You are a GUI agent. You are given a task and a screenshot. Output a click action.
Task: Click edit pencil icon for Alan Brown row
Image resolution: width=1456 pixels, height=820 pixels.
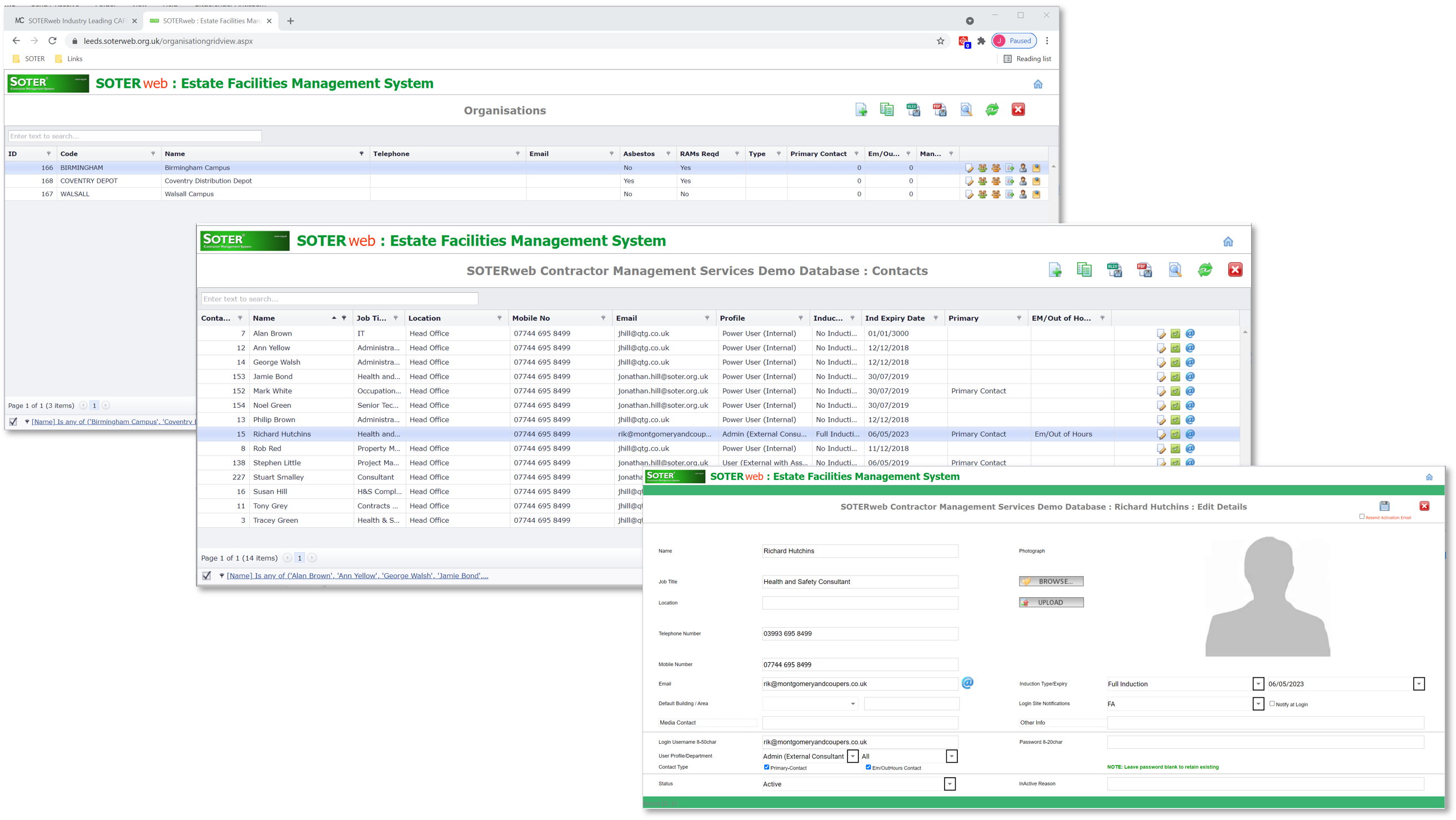(x=1161, y=334)
